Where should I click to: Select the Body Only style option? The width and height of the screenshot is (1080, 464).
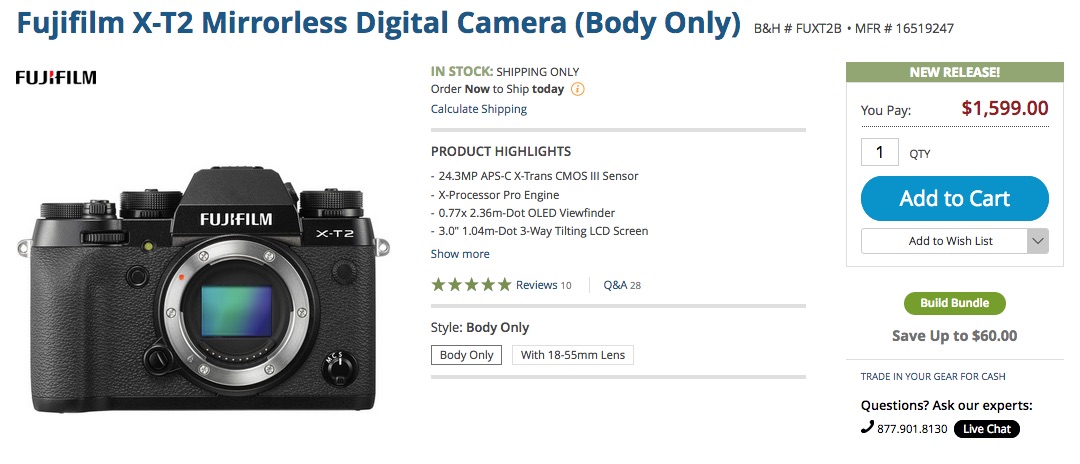(466, 355)
